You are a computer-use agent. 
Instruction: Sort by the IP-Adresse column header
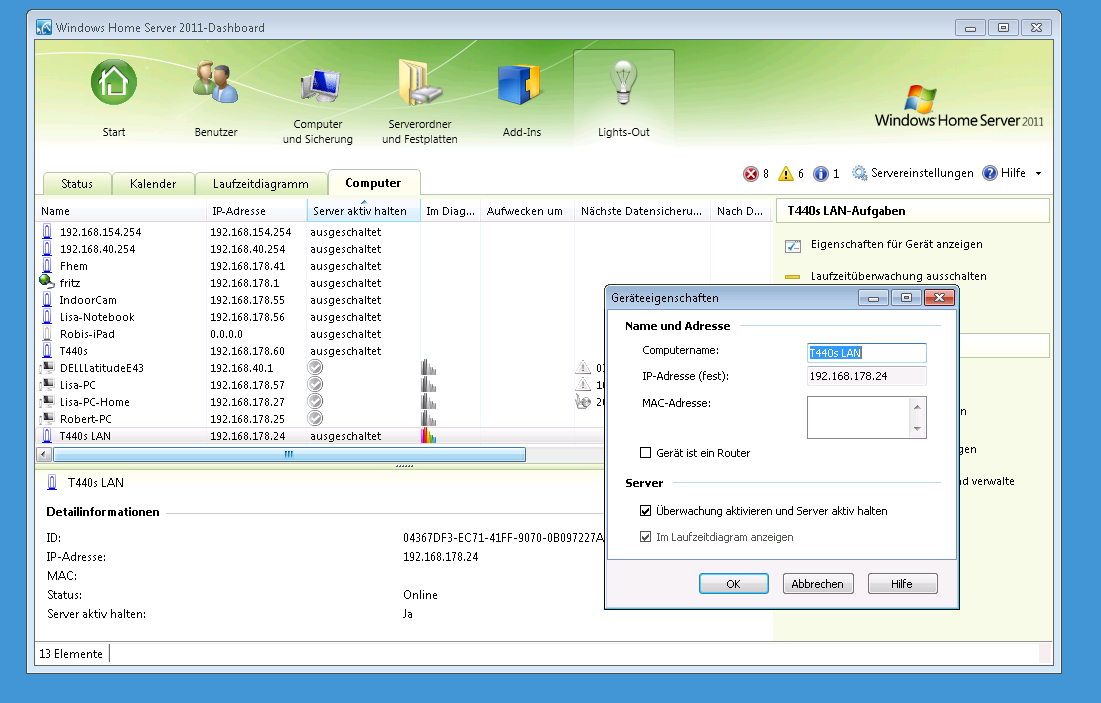256,211
